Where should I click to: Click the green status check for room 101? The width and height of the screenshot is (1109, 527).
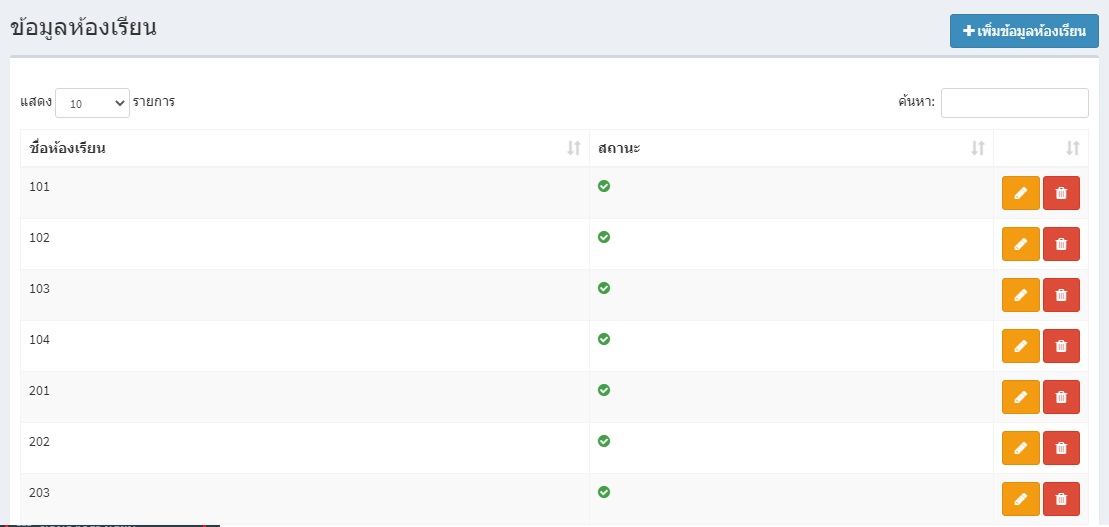pyautogui.click(x=604, y=186)
